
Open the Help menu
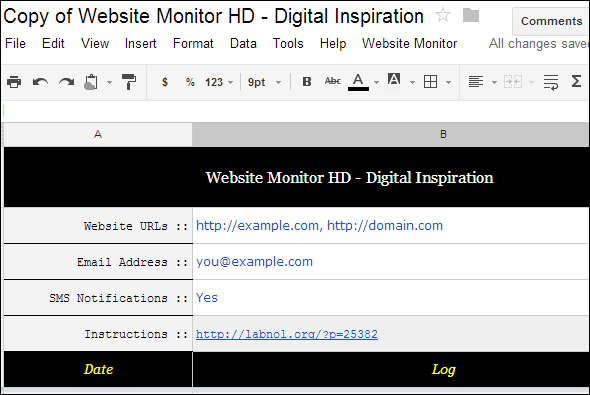(333, 44)
